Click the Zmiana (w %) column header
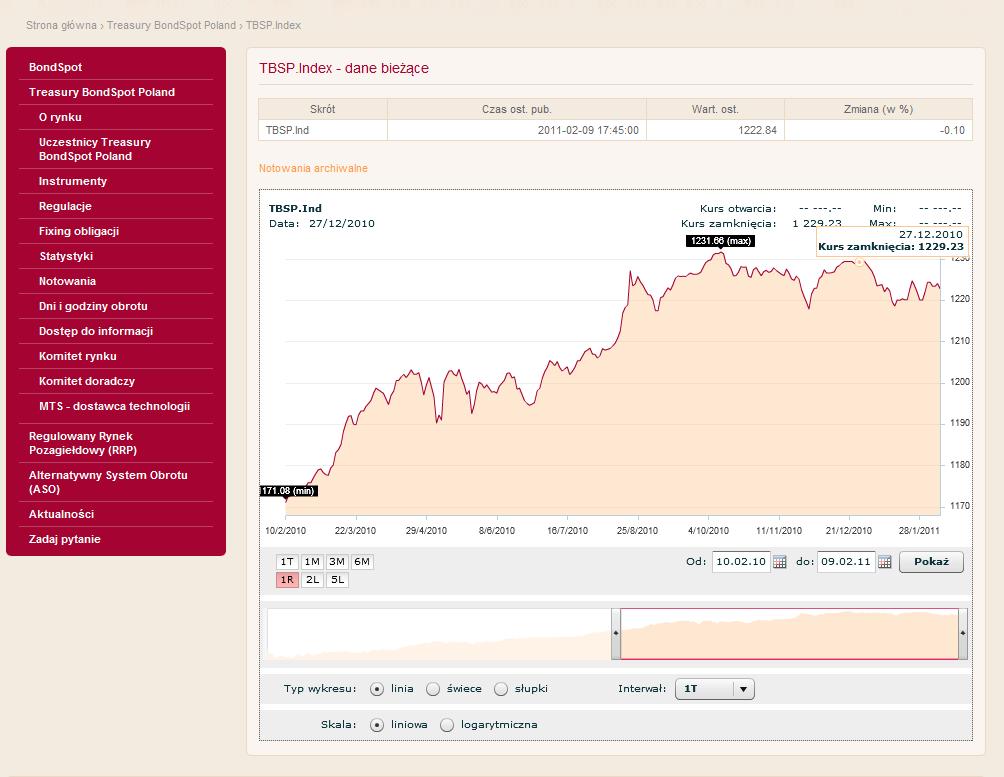Screen dimensions: 1004x777 878,109
